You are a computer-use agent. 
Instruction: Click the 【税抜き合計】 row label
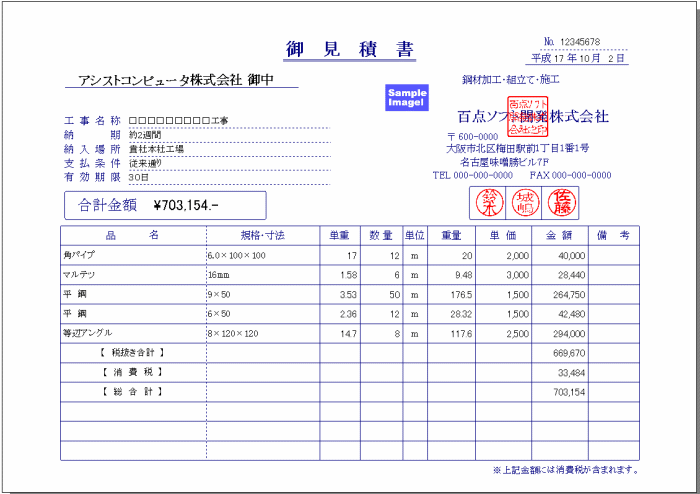(132, 353)
